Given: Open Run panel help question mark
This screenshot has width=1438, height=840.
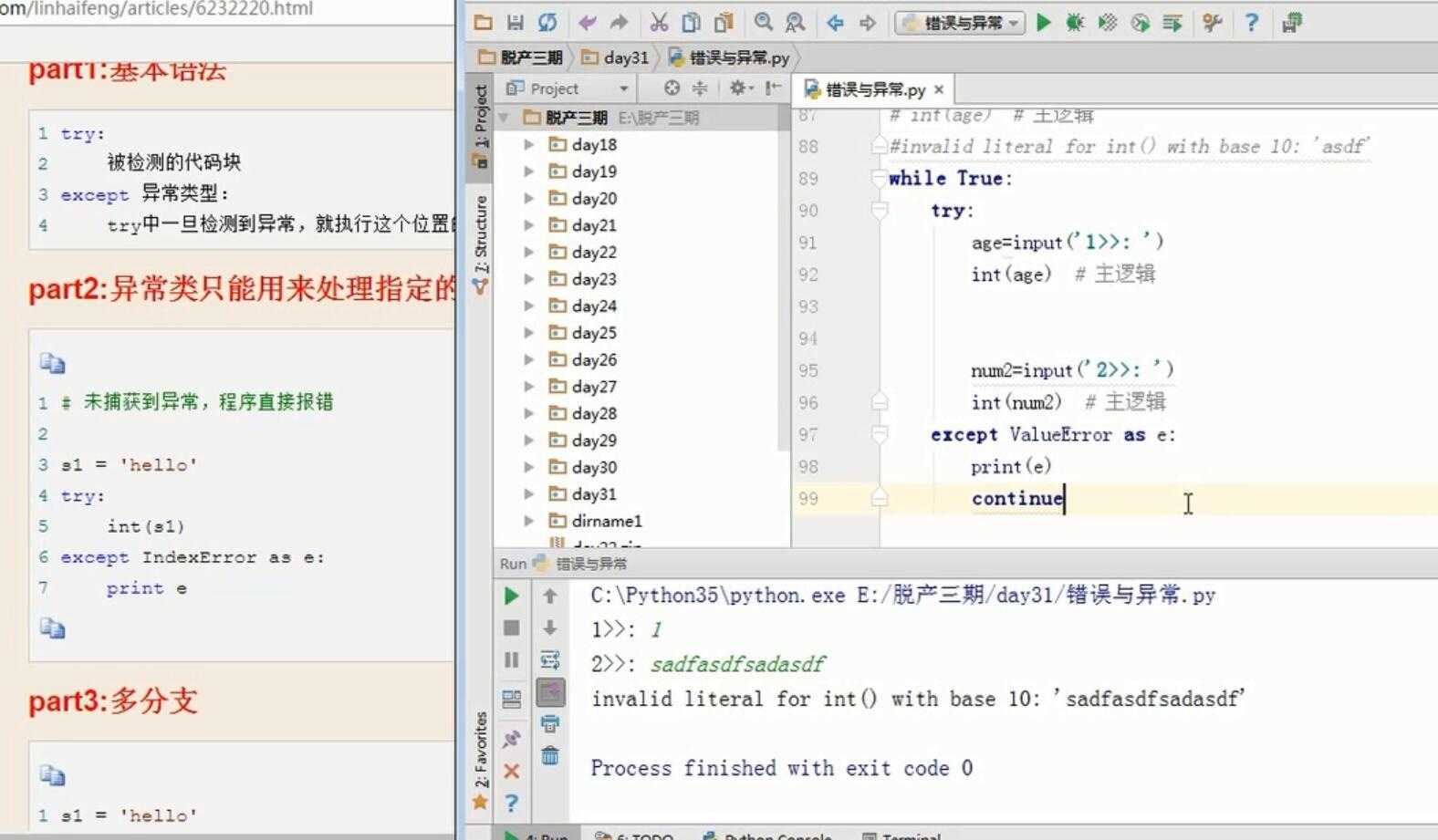Looking at the screenshot, I should (x=512, y=803).
